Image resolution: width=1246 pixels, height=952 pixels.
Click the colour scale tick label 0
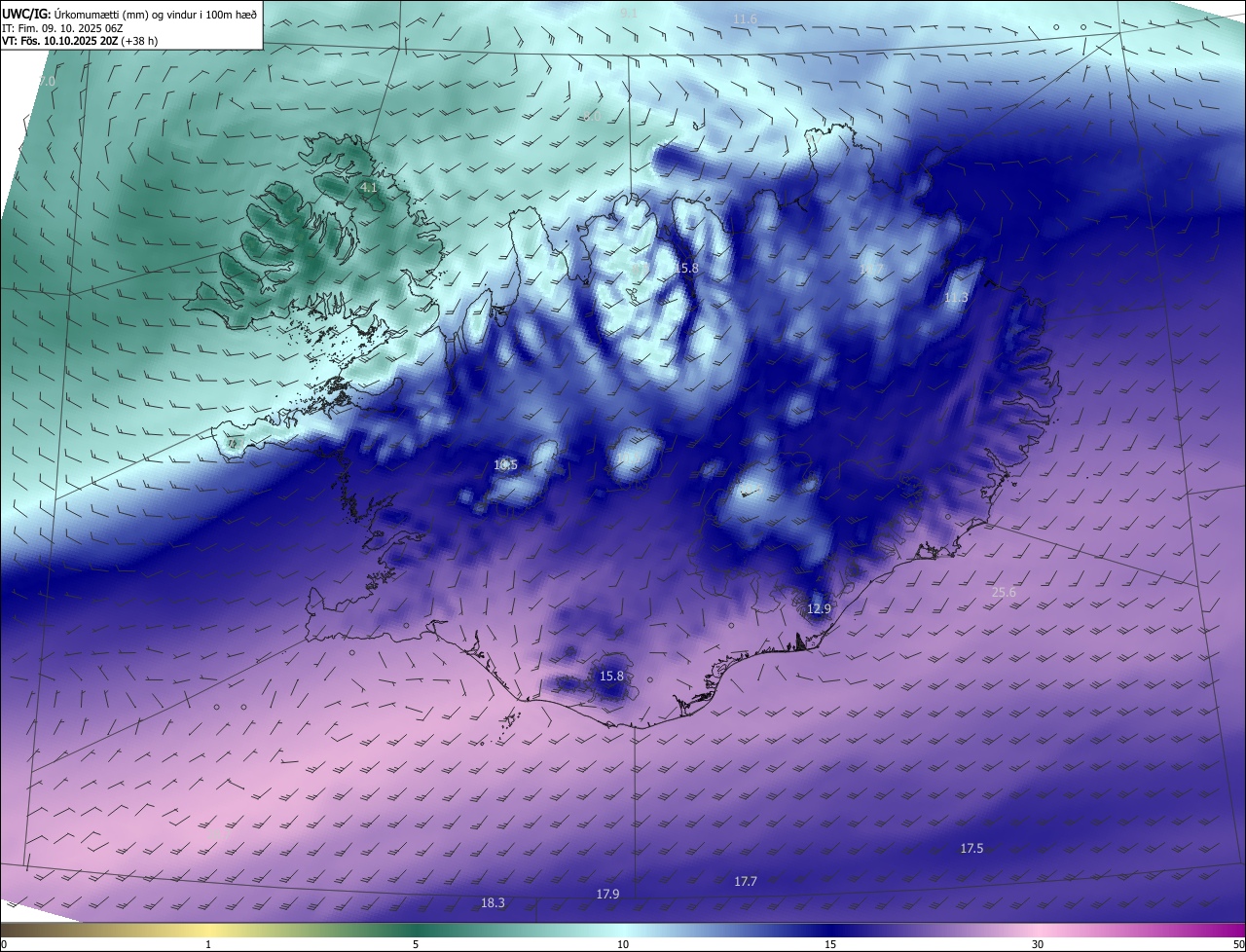tap(4, 944)
